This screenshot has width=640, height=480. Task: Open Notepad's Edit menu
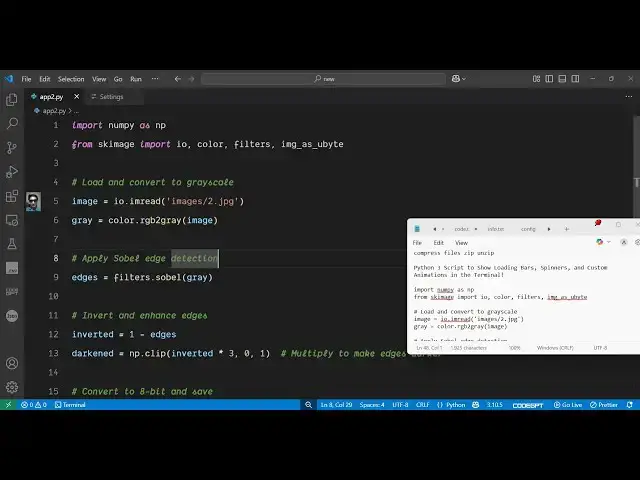439,243
